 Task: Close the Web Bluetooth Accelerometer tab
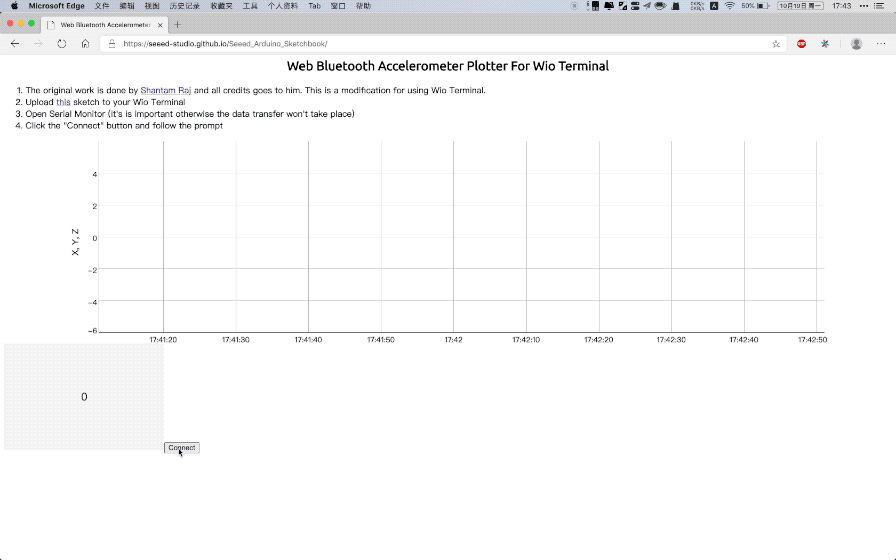tap(160, 25)
